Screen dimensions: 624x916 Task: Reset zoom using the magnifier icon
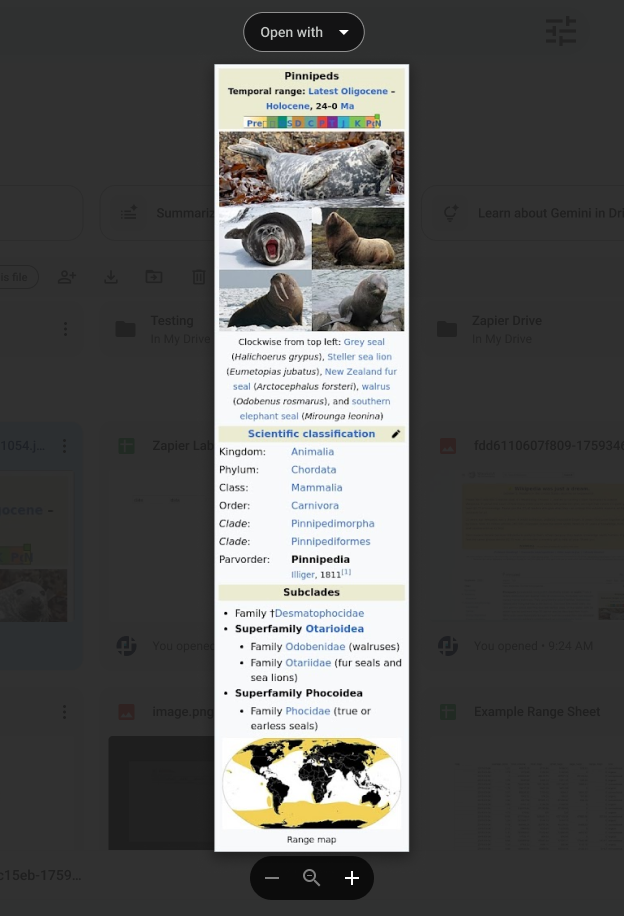pyautogui.click(x=311, y=877)
